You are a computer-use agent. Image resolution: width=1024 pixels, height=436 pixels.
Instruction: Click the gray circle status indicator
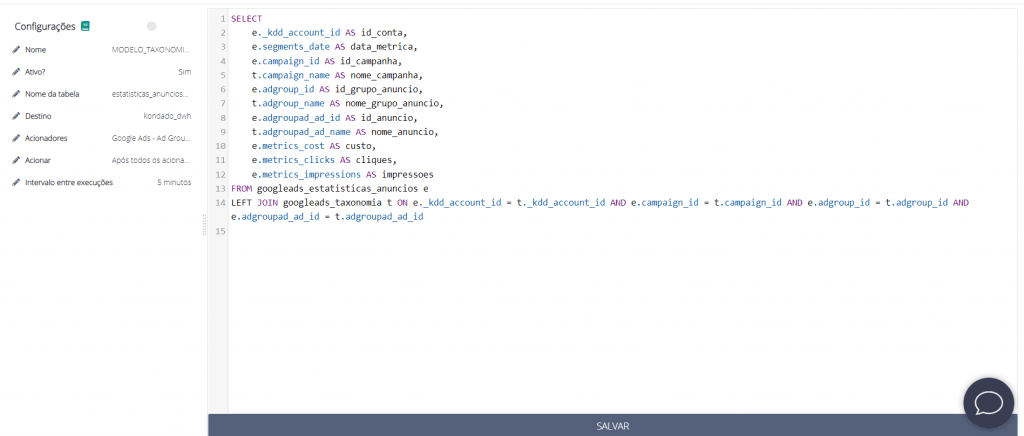click(151, 25)
